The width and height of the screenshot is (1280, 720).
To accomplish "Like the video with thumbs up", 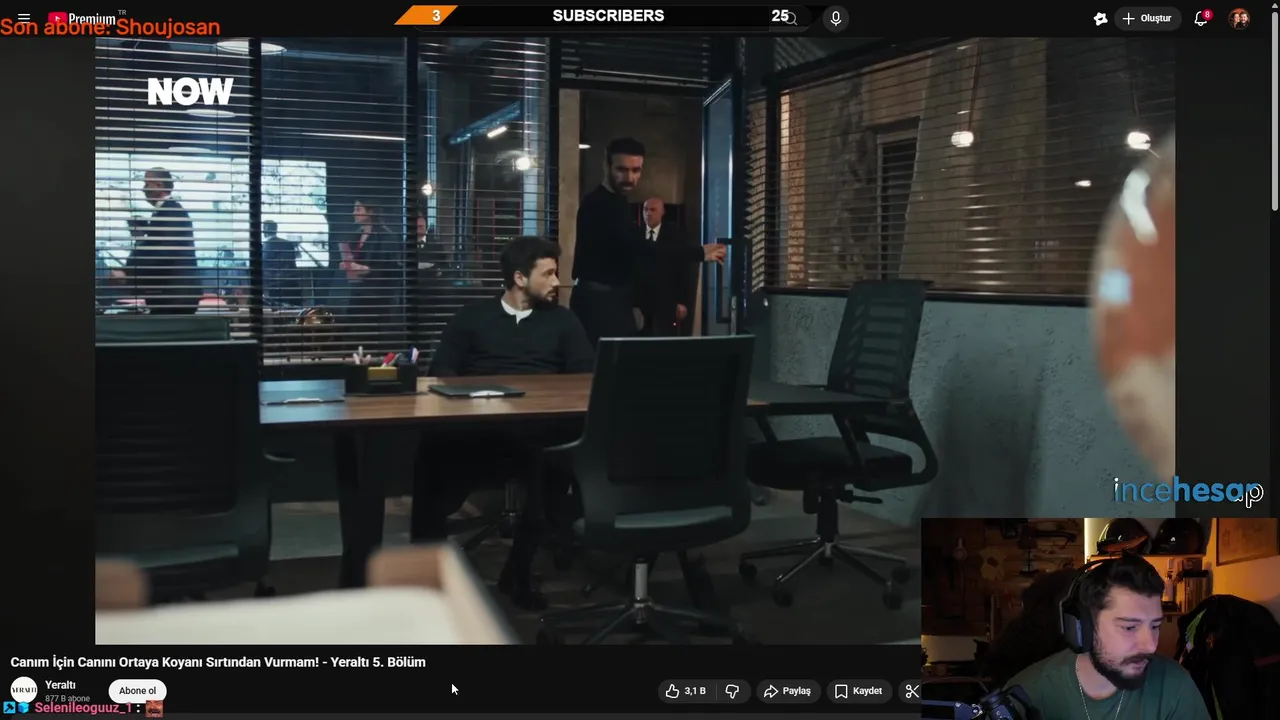I will [x=686, y=691].
